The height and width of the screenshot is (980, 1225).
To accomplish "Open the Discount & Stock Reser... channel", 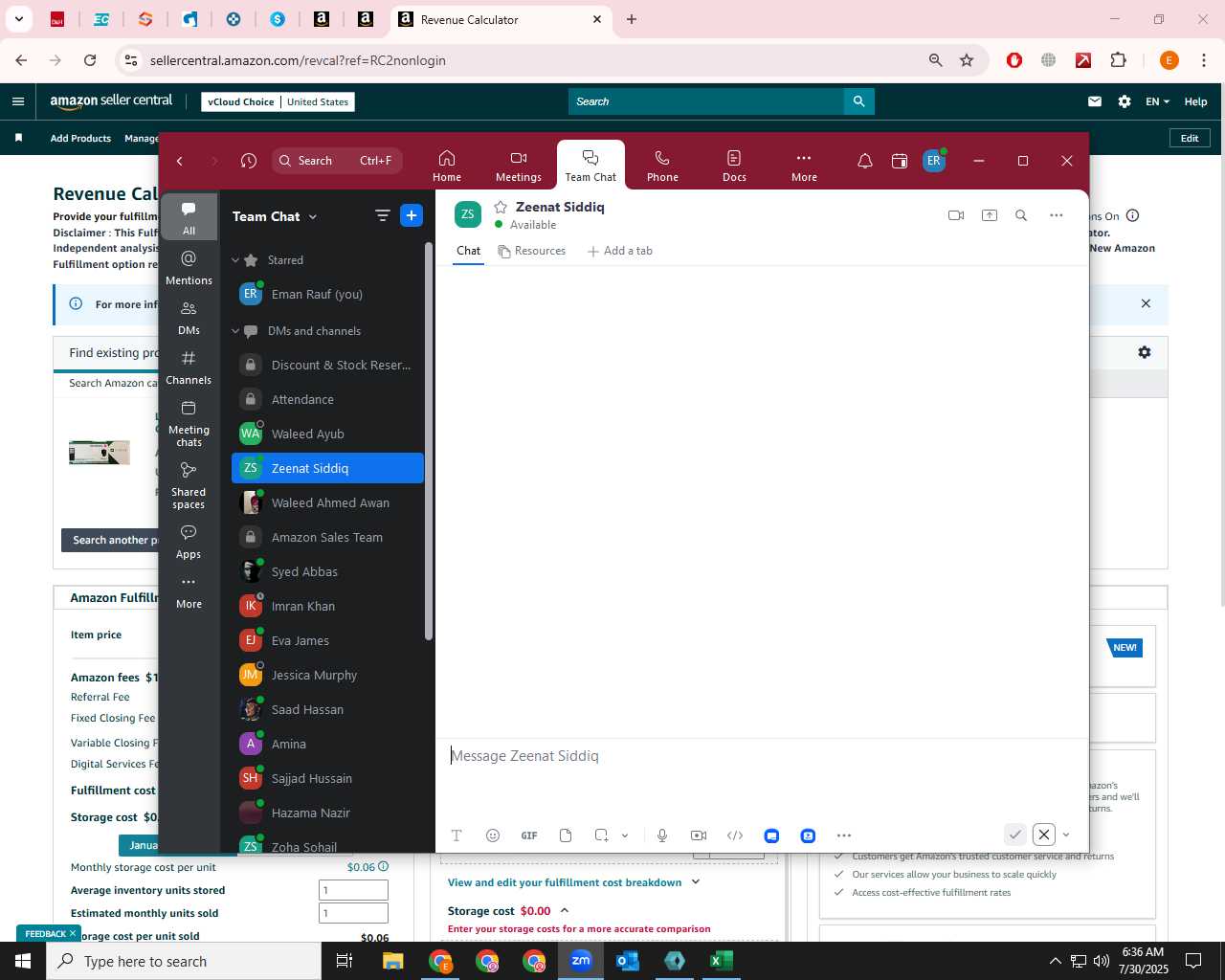I will [x=327, y=365].
